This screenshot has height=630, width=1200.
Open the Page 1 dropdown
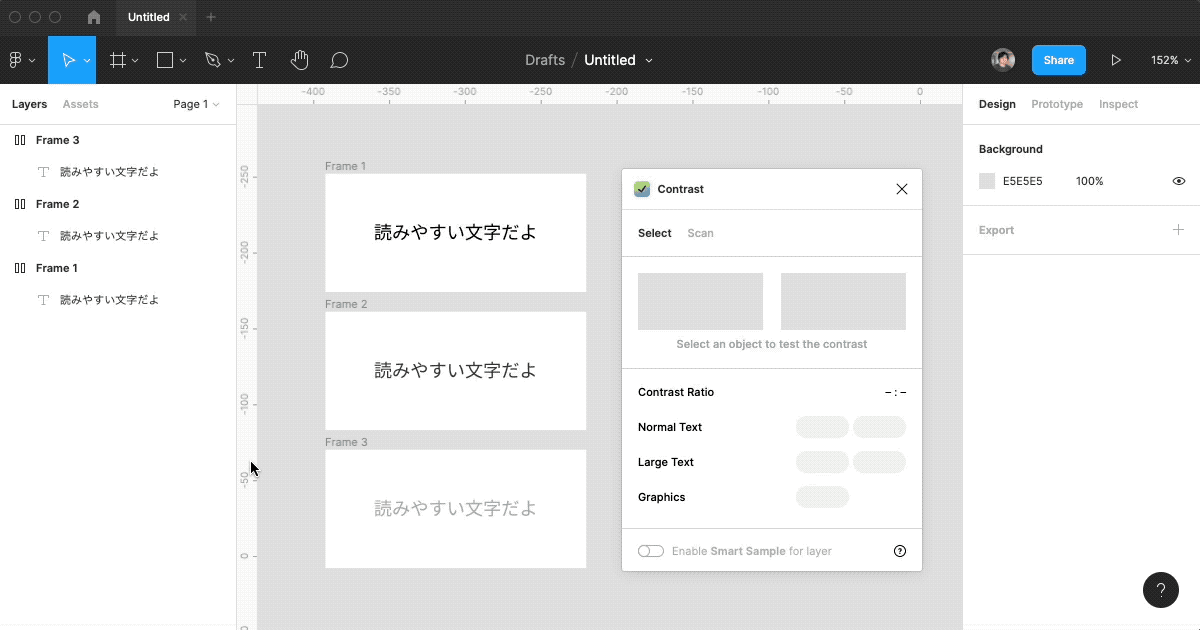click(196, 104)
